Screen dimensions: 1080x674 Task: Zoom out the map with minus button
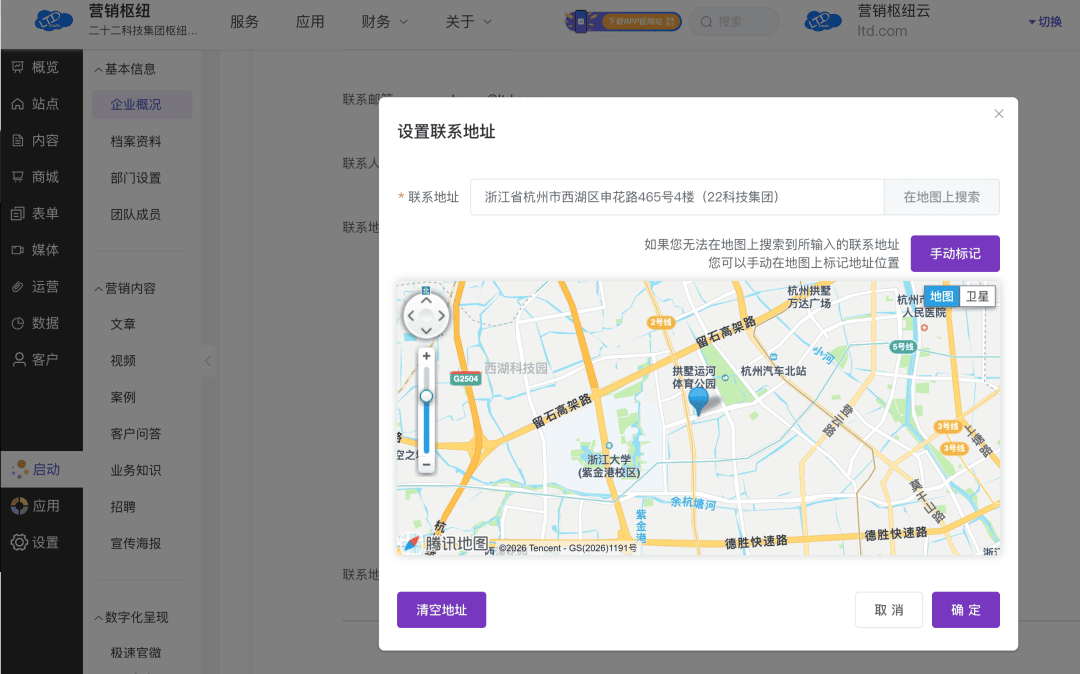tap(426, 465)
